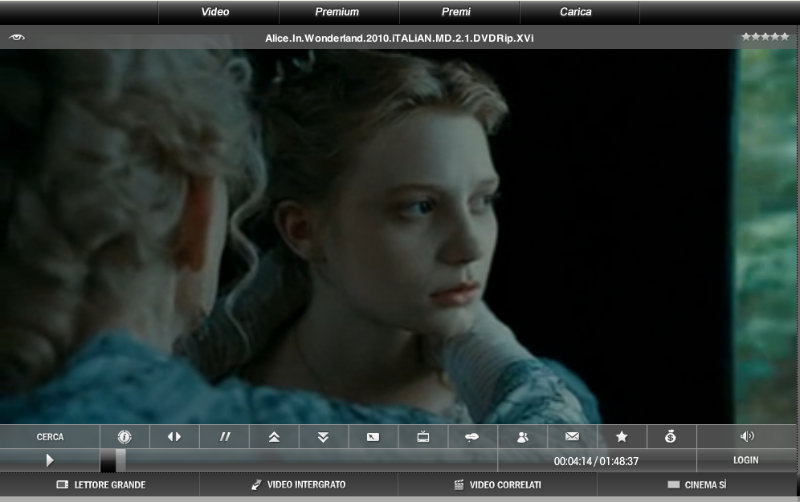800x502 pixels.
Task: Click the LOGIN button
Action: point(746,460)
